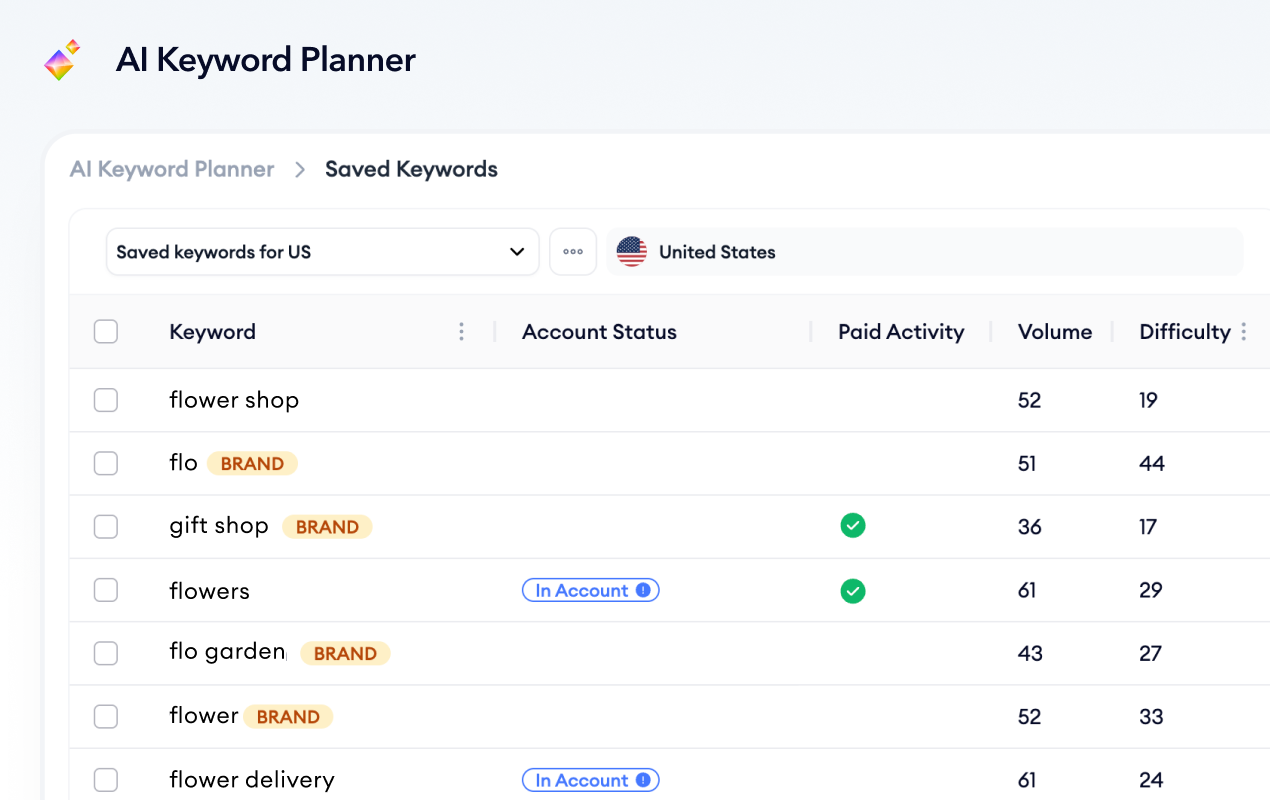The image size is (1270, 800).
Task: Check the flo garden row checkbox
Action: point(106,653)
